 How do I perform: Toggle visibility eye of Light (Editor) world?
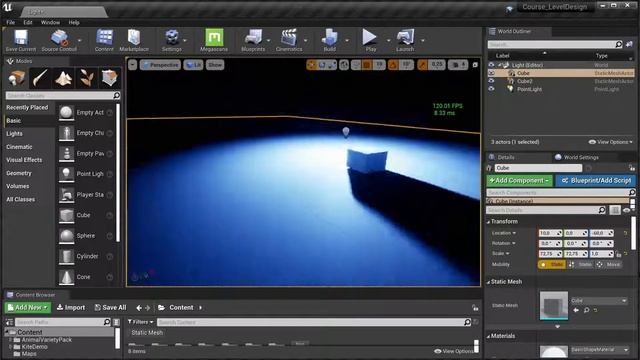[491, 65]
